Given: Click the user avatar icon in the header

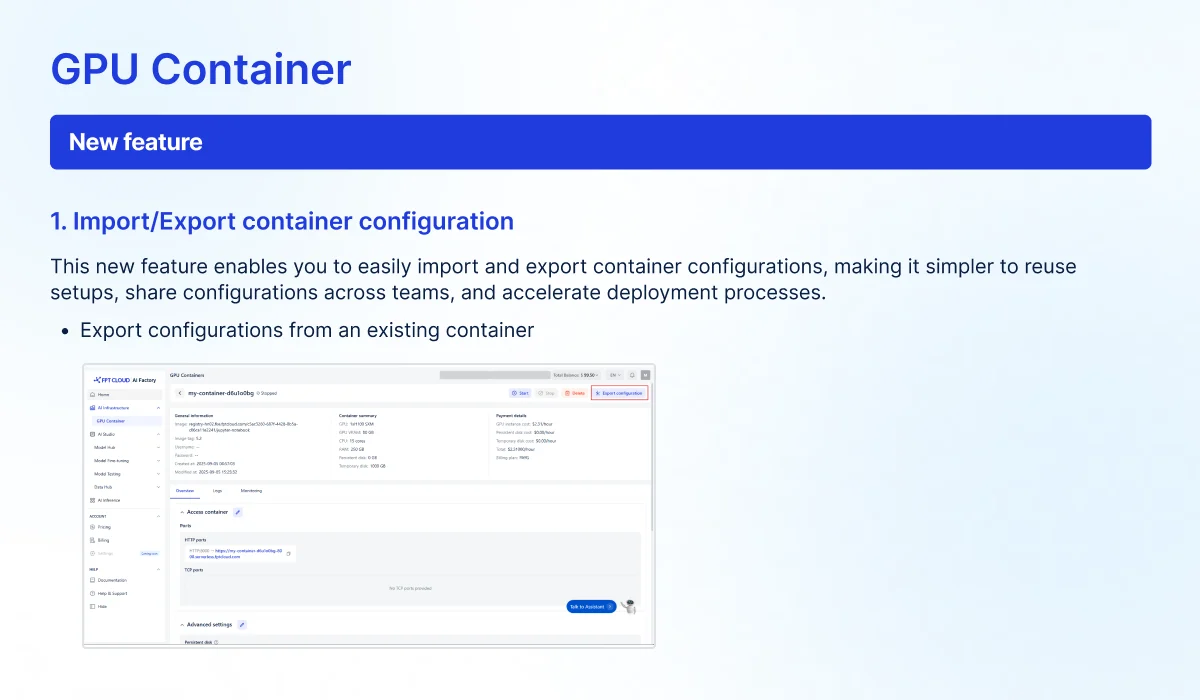Looking at the screenshot, I should click(646, 375).
